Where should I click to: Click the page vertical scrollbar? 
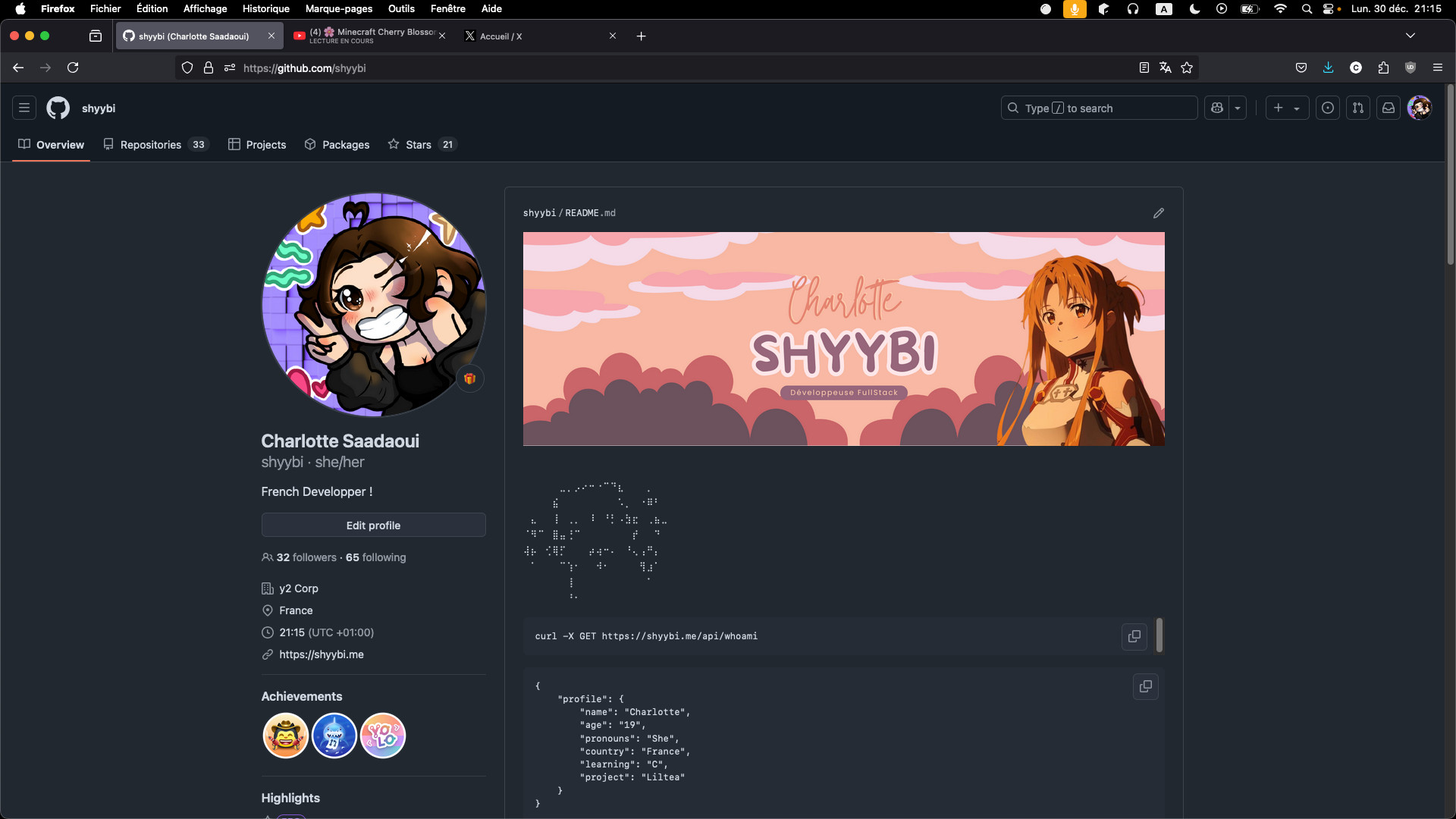(1450, 174)
